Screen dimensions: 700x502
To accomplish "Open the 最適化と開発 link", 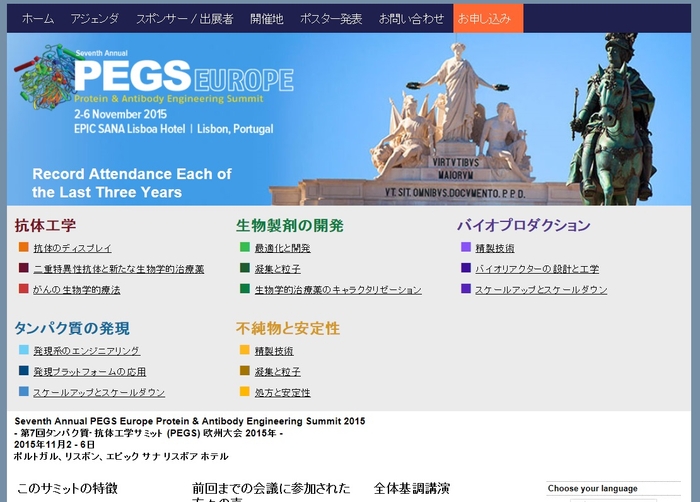I will 283,248.
